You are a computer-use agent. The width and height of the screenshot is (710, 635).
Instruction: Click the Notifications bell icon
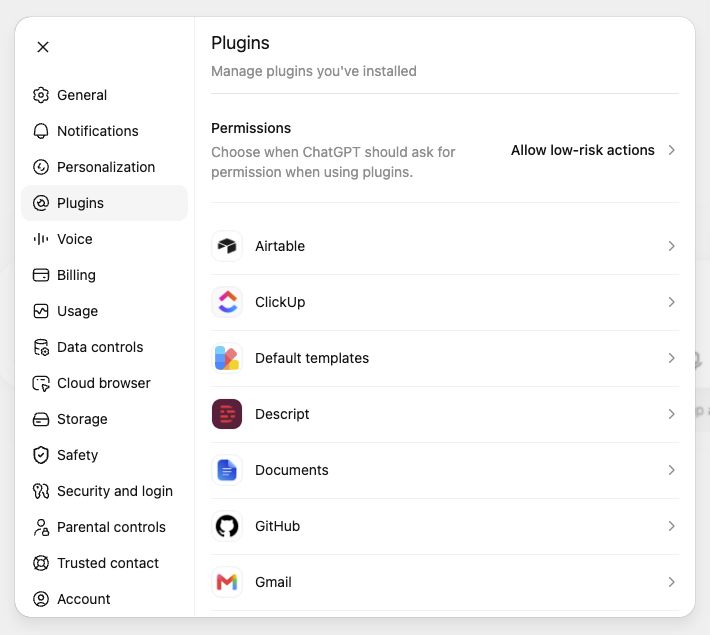click(x=41, y=131)
